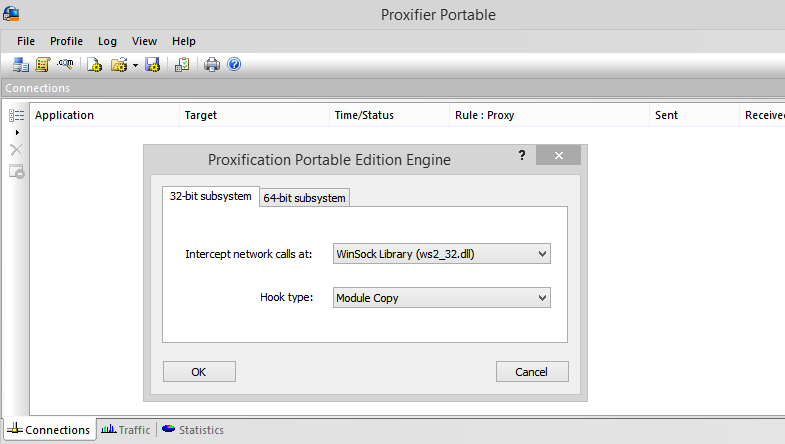Click the Proxifier app icon in title bar
Image resolution: width=785 pixels, height=444 pixels.
pos(11,14)
